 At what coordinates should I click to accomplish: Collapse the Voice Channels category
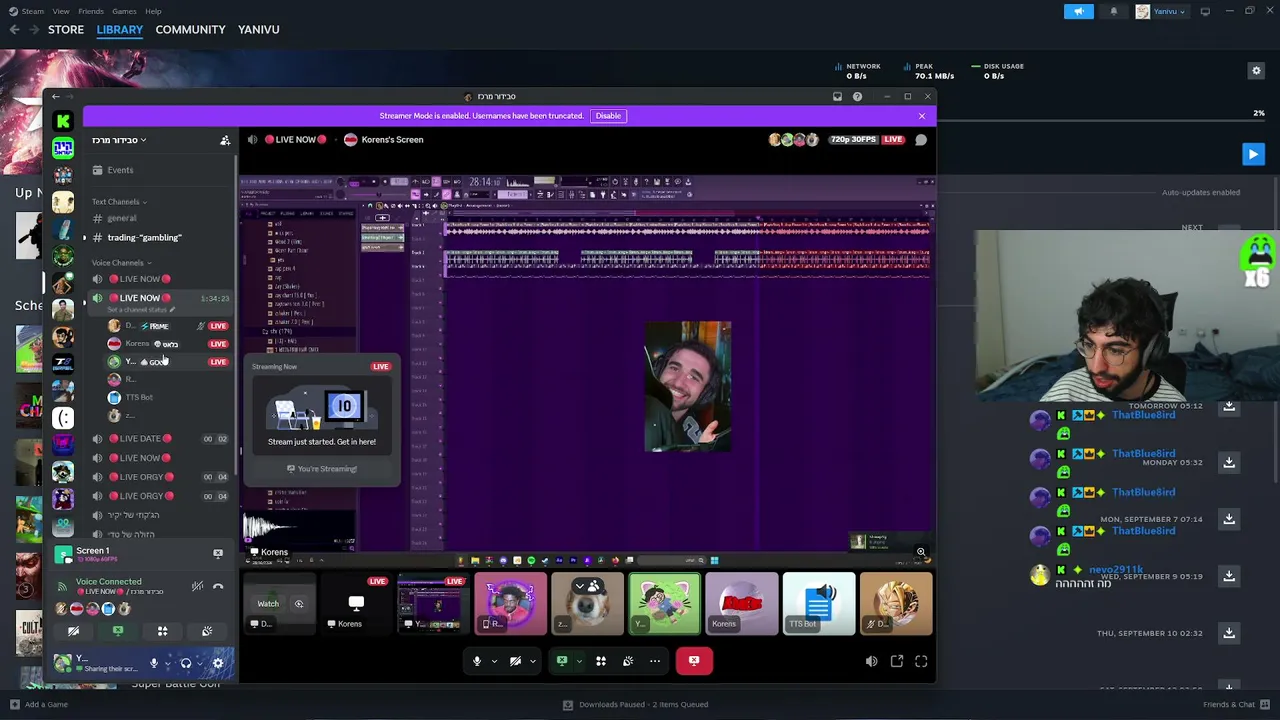pyautogui.click(x=121, y=263)
